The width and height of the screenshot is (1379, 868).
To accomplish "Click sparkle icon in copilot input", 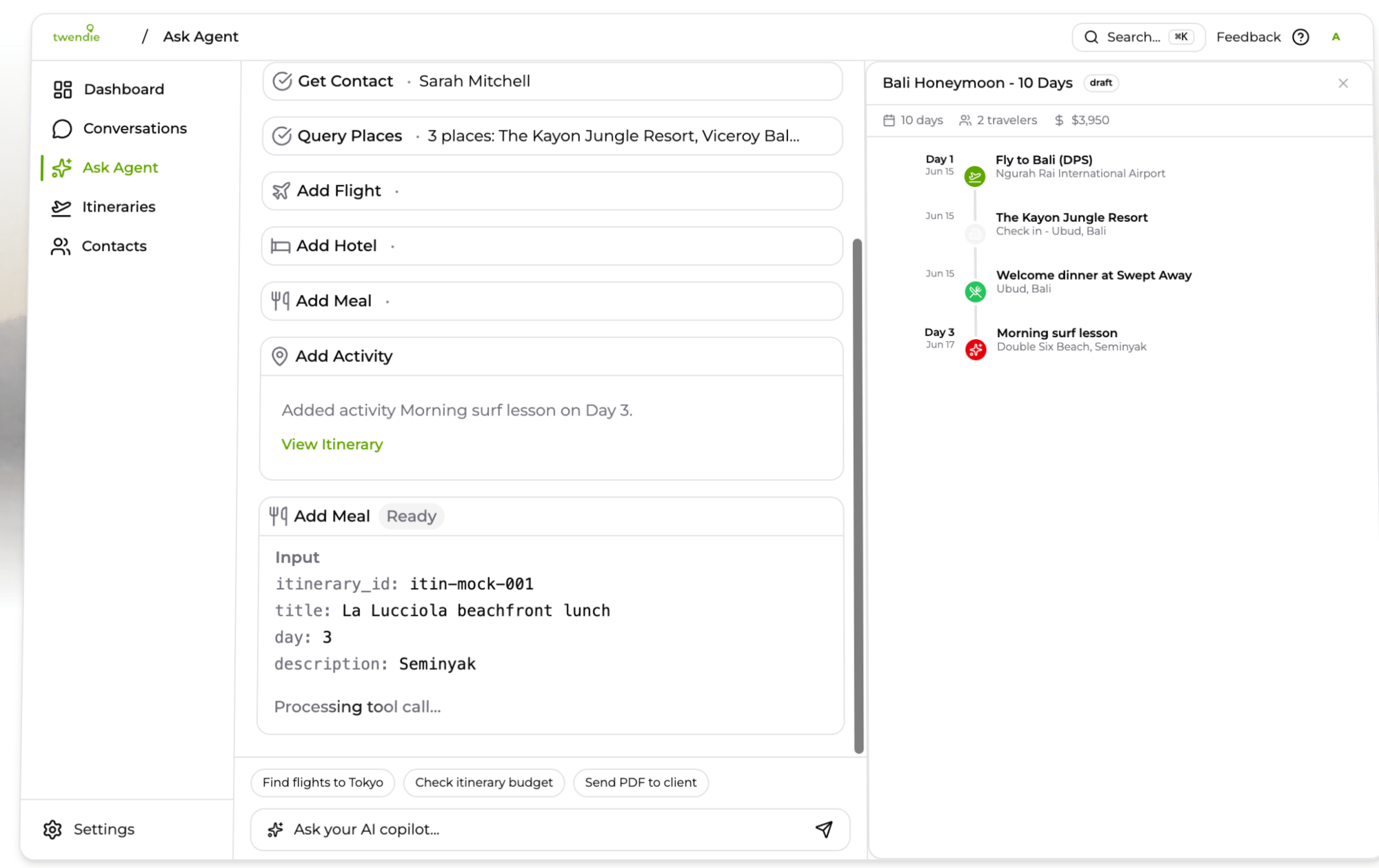I will coord(276,829).
